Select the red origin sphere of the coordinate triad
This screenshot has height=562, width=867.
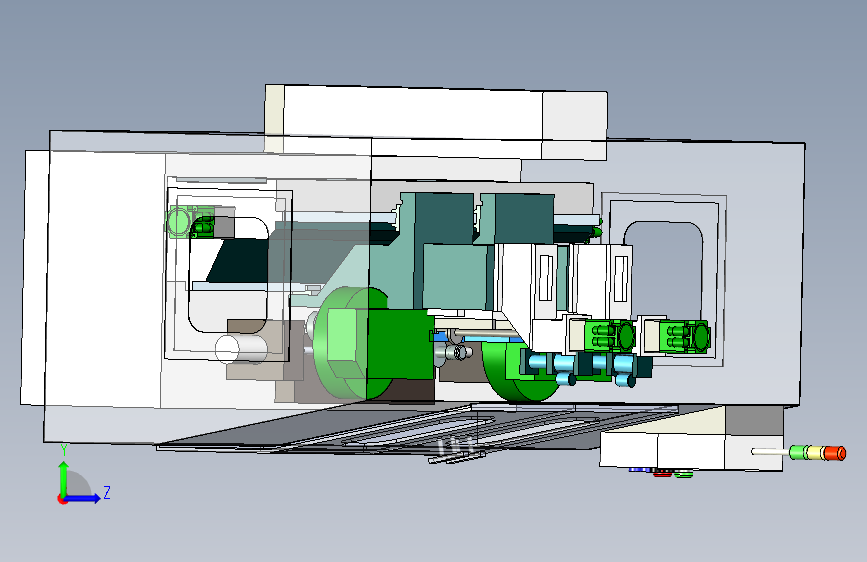(62, 499)
